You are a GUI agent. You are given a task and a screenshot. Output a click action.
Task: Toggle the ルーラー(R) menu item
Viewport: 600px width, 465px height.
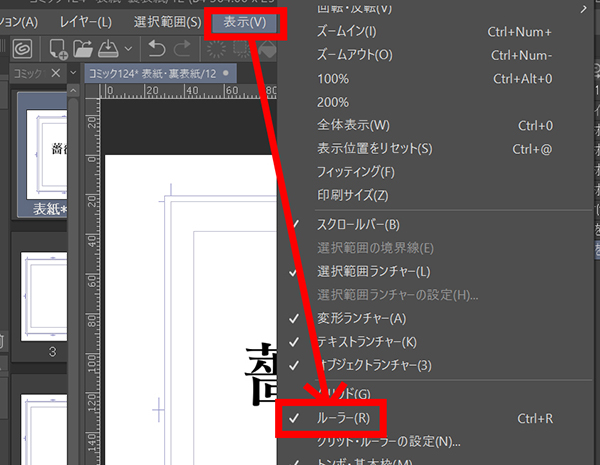tap(343, 418)
